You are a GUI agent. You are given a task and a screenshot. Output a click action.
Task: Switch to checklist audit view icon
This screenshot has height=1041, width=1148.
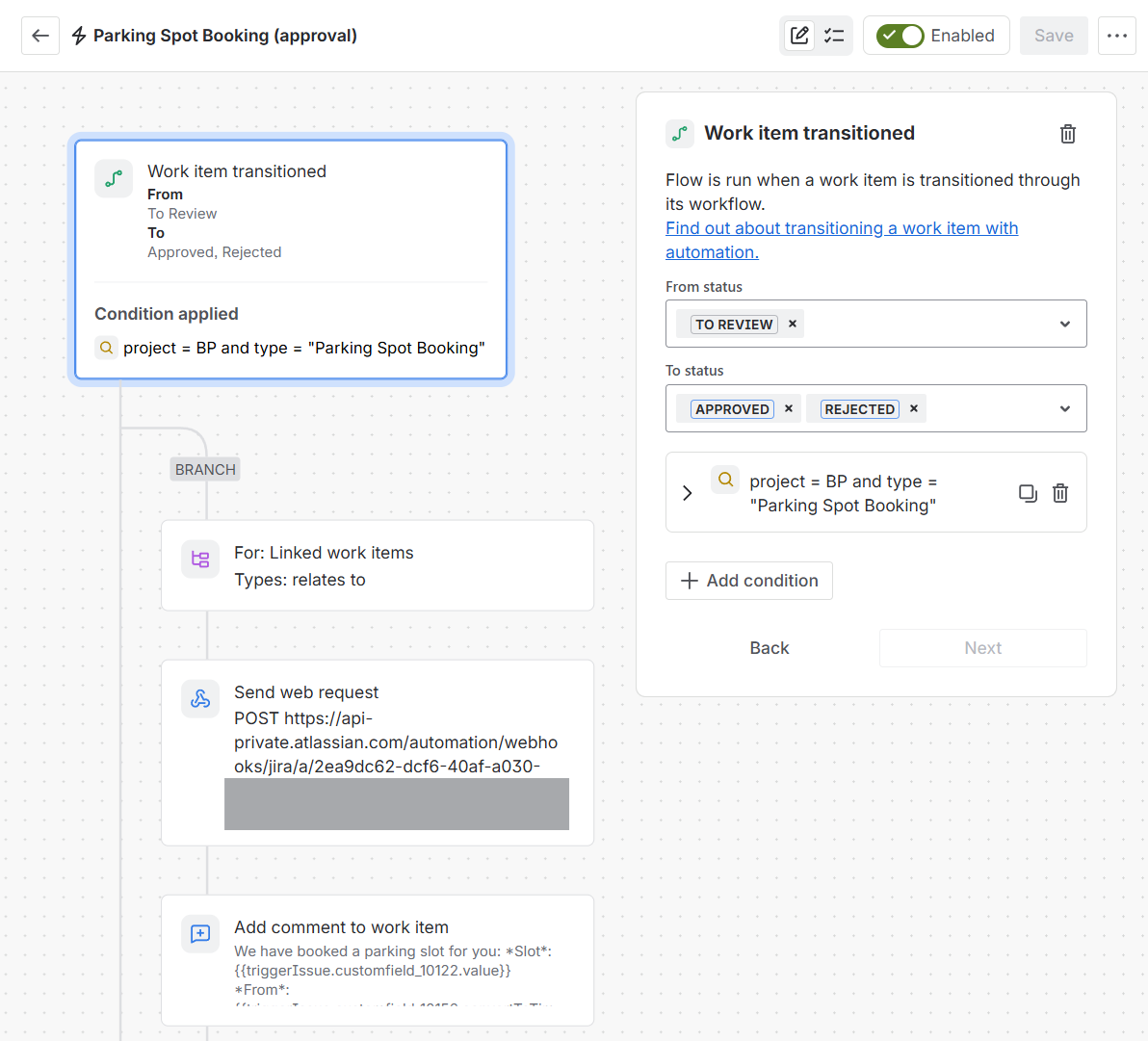pos(834,35)
